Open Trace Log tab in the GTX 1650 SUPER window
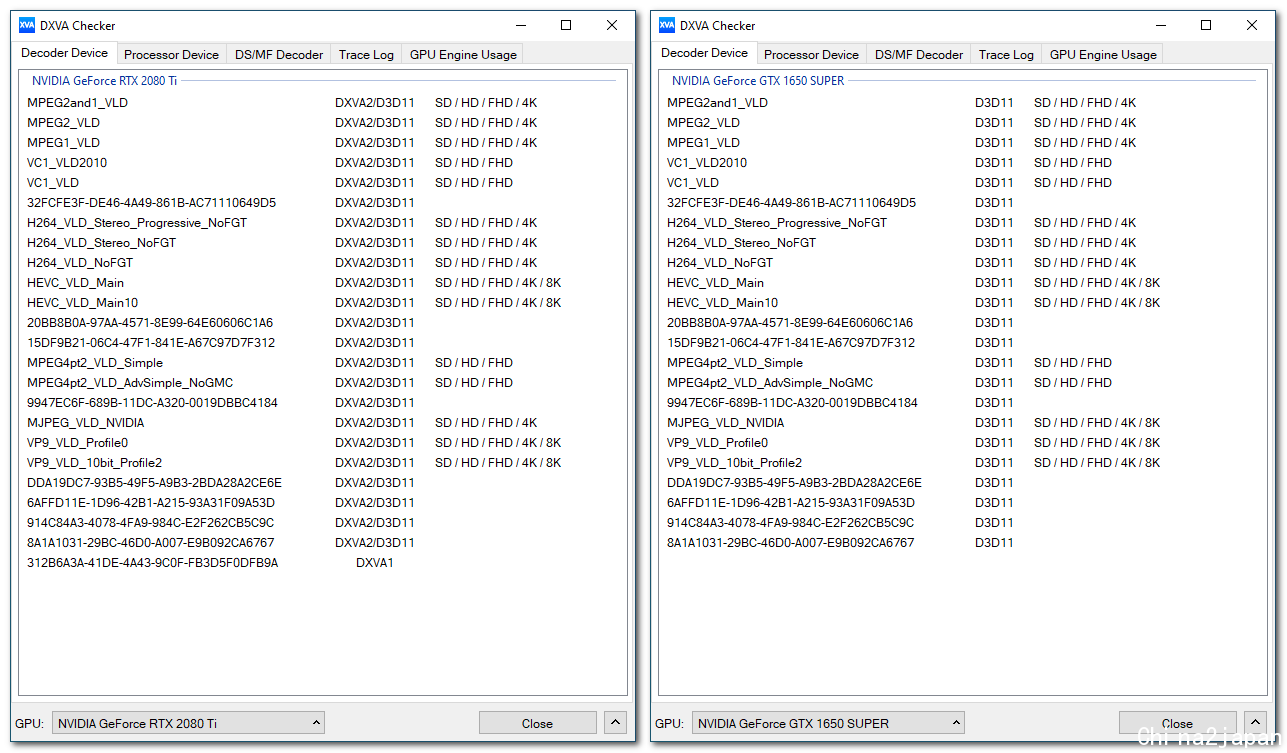This screenshot has width=1287, height=753. 1006,55
